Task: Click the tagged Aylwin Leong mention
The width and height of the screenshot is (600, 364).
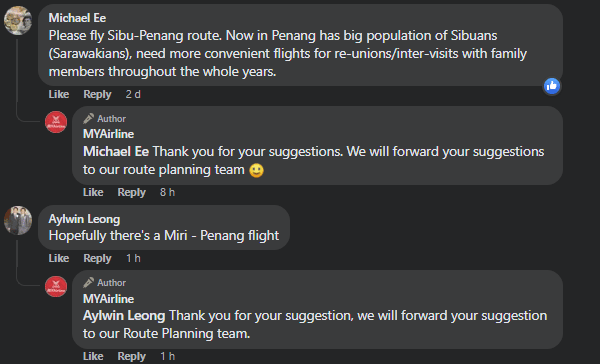Action: 124,316
